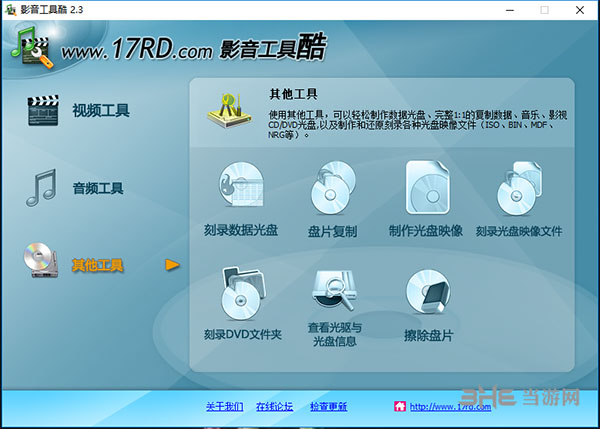The image size is (600, 429).
Task: Switch to the 视频工具 category
Action: 101,111
